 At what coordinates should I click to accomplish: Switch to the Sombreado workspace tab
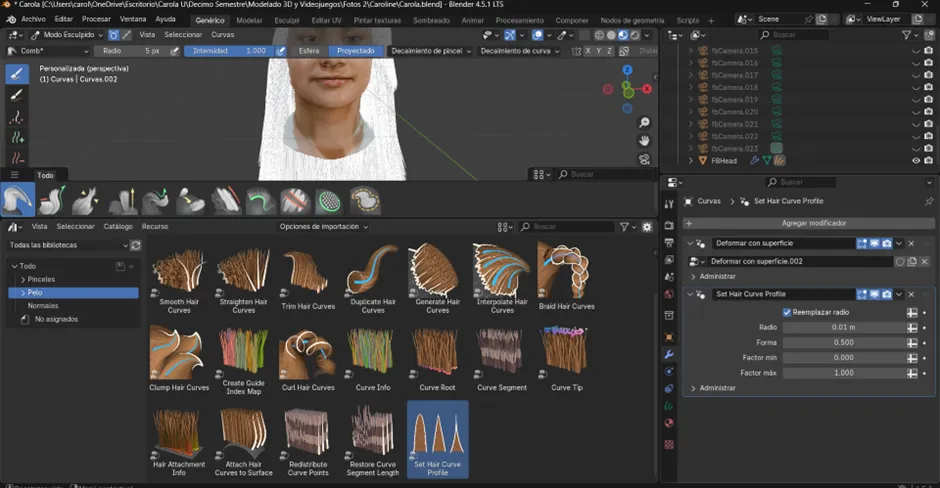pos(431,20)
